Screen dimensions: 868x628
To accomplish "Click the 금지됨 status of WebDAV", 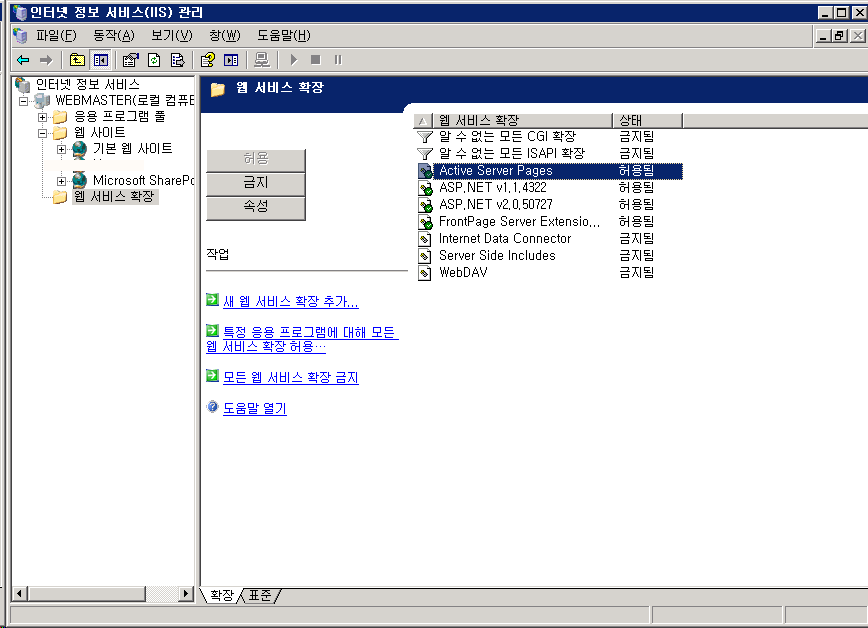I will (x=637, y=273).
